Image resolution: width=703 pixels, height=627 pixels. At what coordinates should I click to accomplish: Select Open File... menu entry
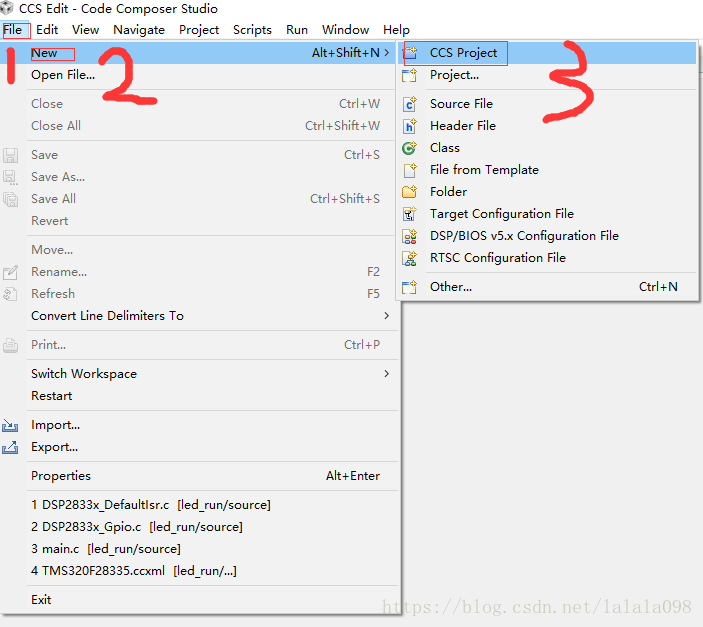(x=197, y=75)
